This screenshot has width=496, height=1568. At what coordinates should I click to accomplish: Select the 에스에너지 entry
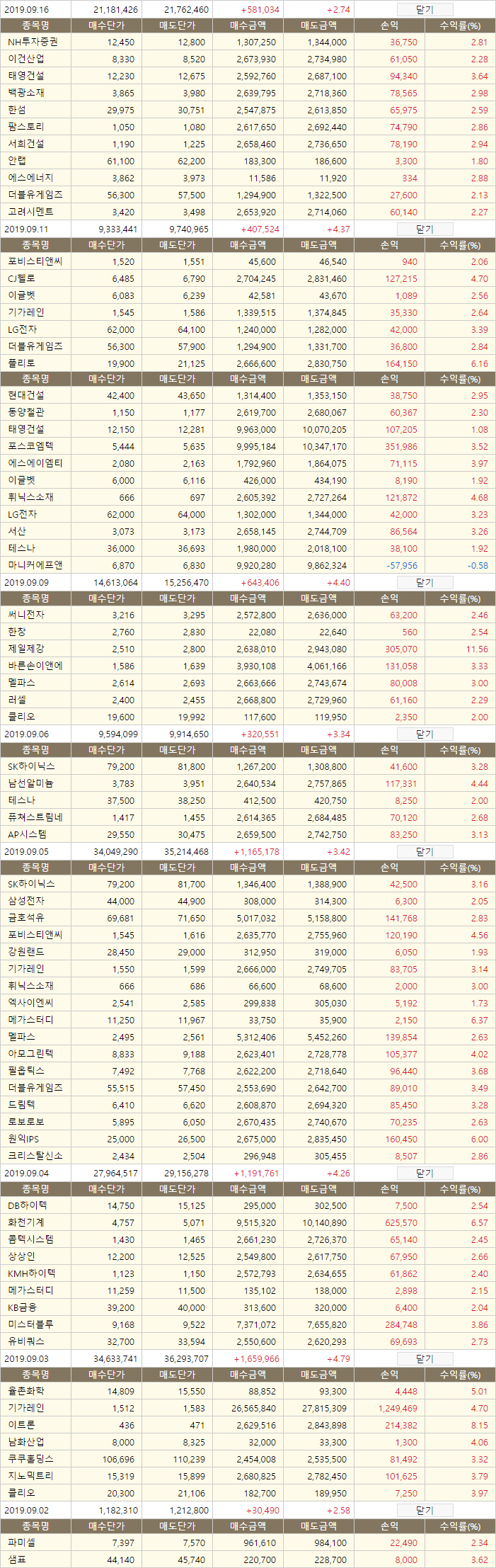point(30,178)
